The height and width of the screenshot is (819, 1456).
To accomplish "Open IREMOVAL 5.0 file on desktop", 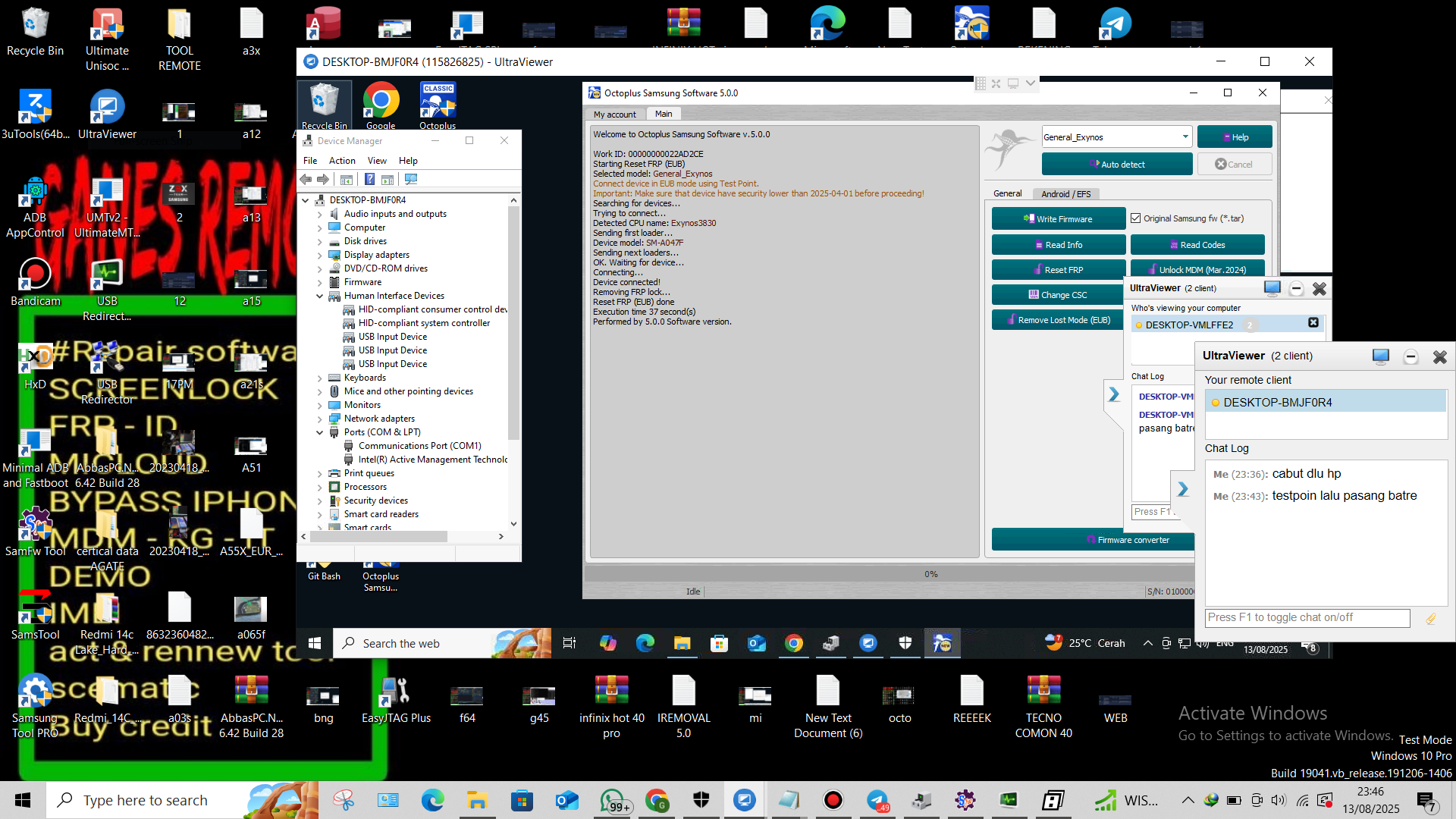I will [683, 705].
